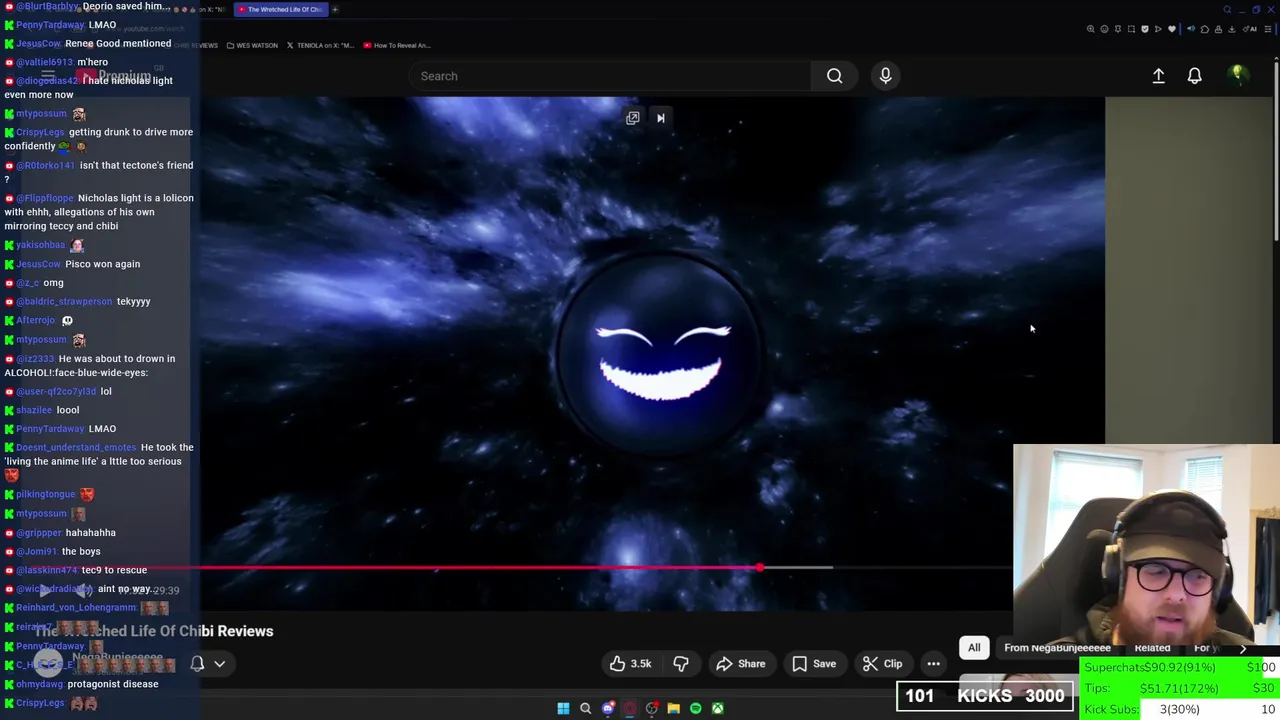The width and height of the screenshot is (1280, 720).
Task: Click the Share button
Action: (x=741, y=664)
